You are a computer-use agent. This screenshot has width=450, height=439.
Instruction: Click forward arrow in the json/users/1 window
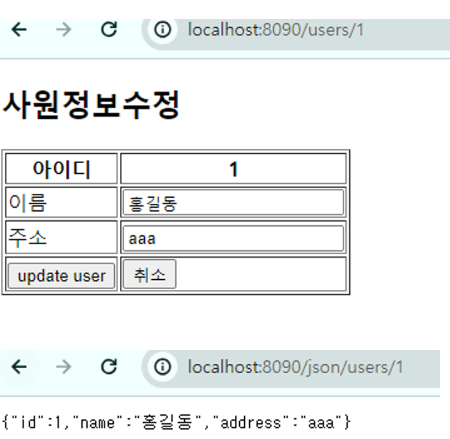pos(63,367)
